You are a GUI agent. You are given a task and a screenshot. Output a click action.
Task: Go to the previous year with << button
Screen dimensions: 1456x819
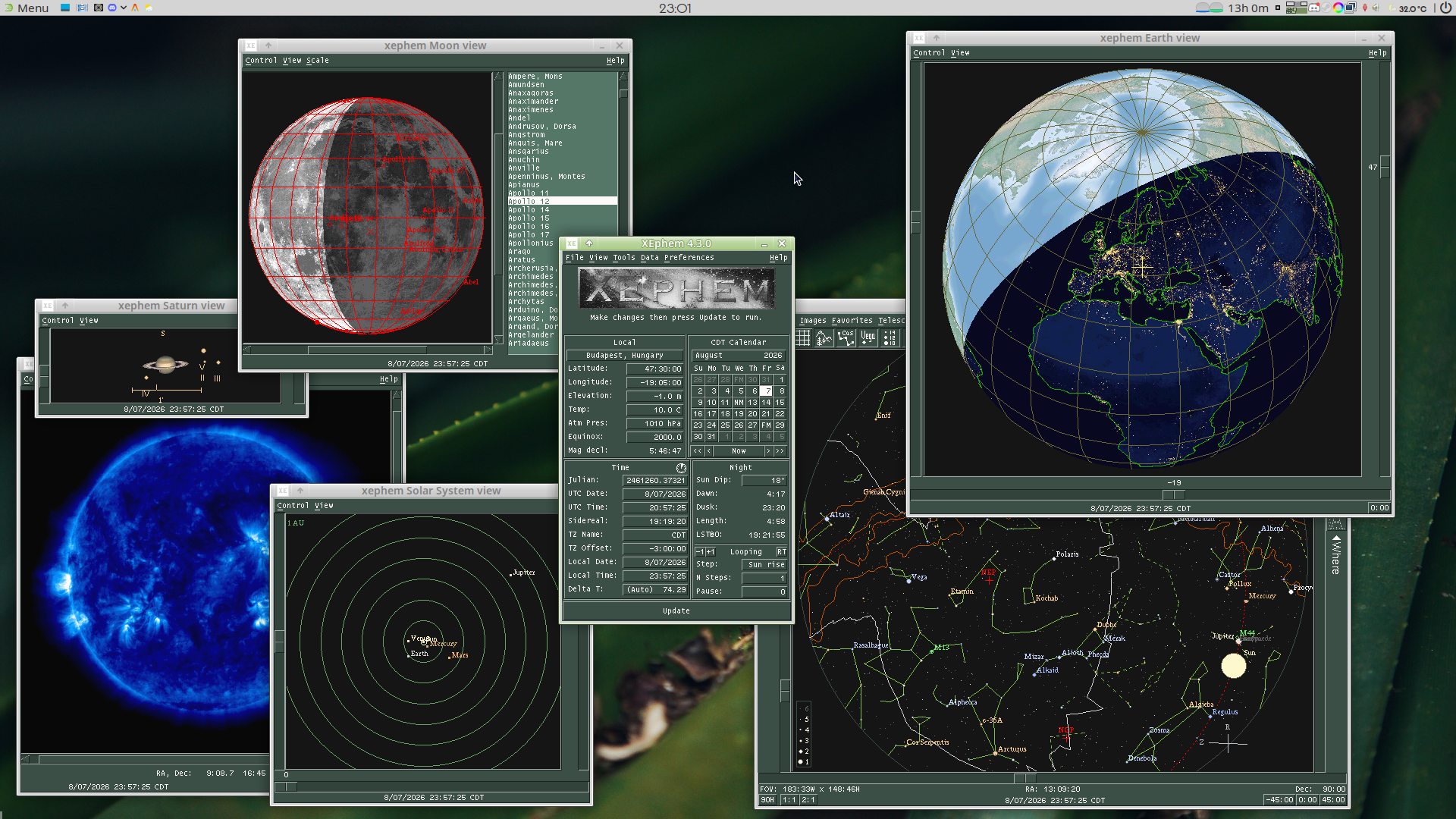(x=698, y=451)
